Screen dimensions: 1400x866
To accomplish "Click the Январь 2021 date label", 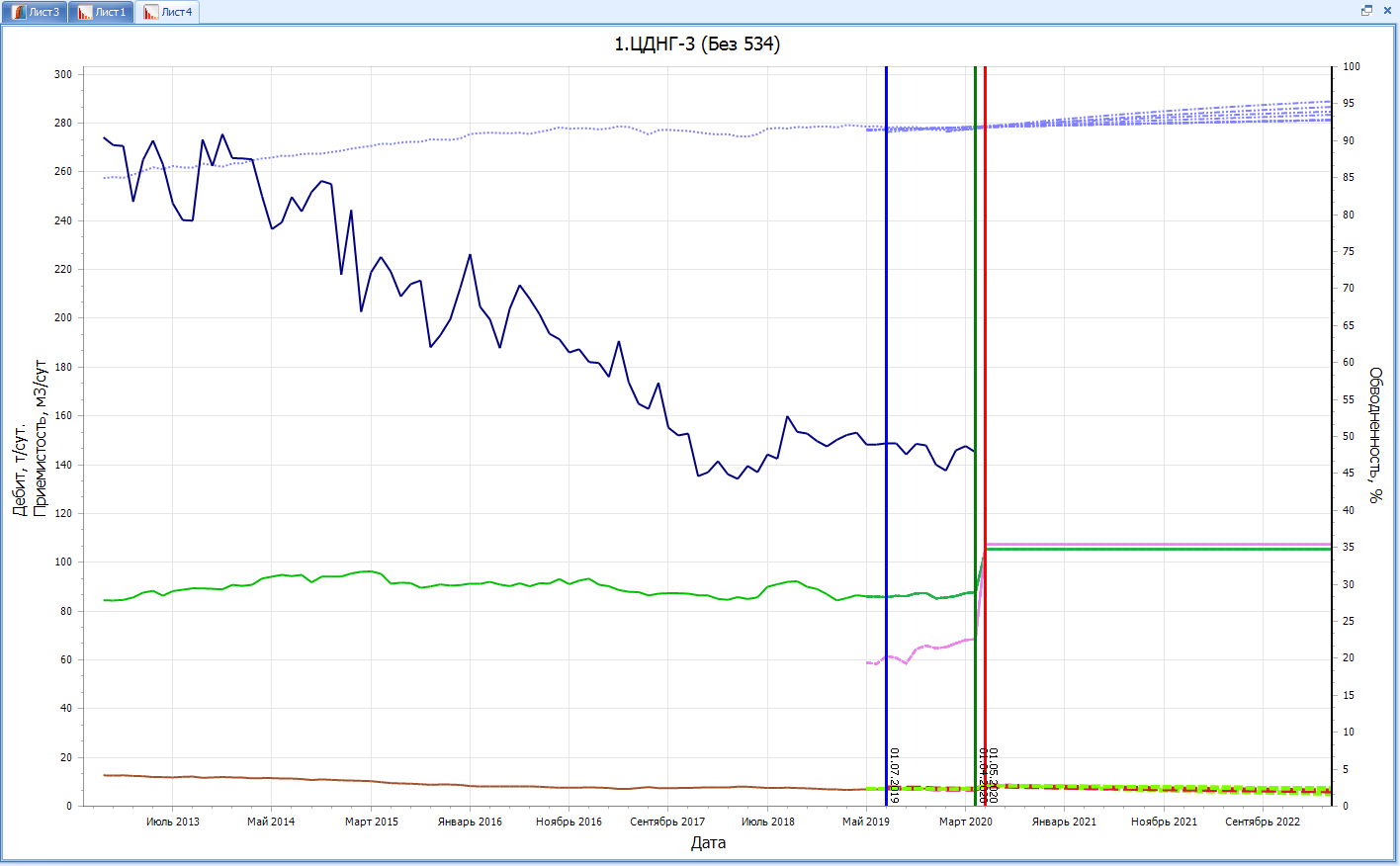I will click(1064, 822).
